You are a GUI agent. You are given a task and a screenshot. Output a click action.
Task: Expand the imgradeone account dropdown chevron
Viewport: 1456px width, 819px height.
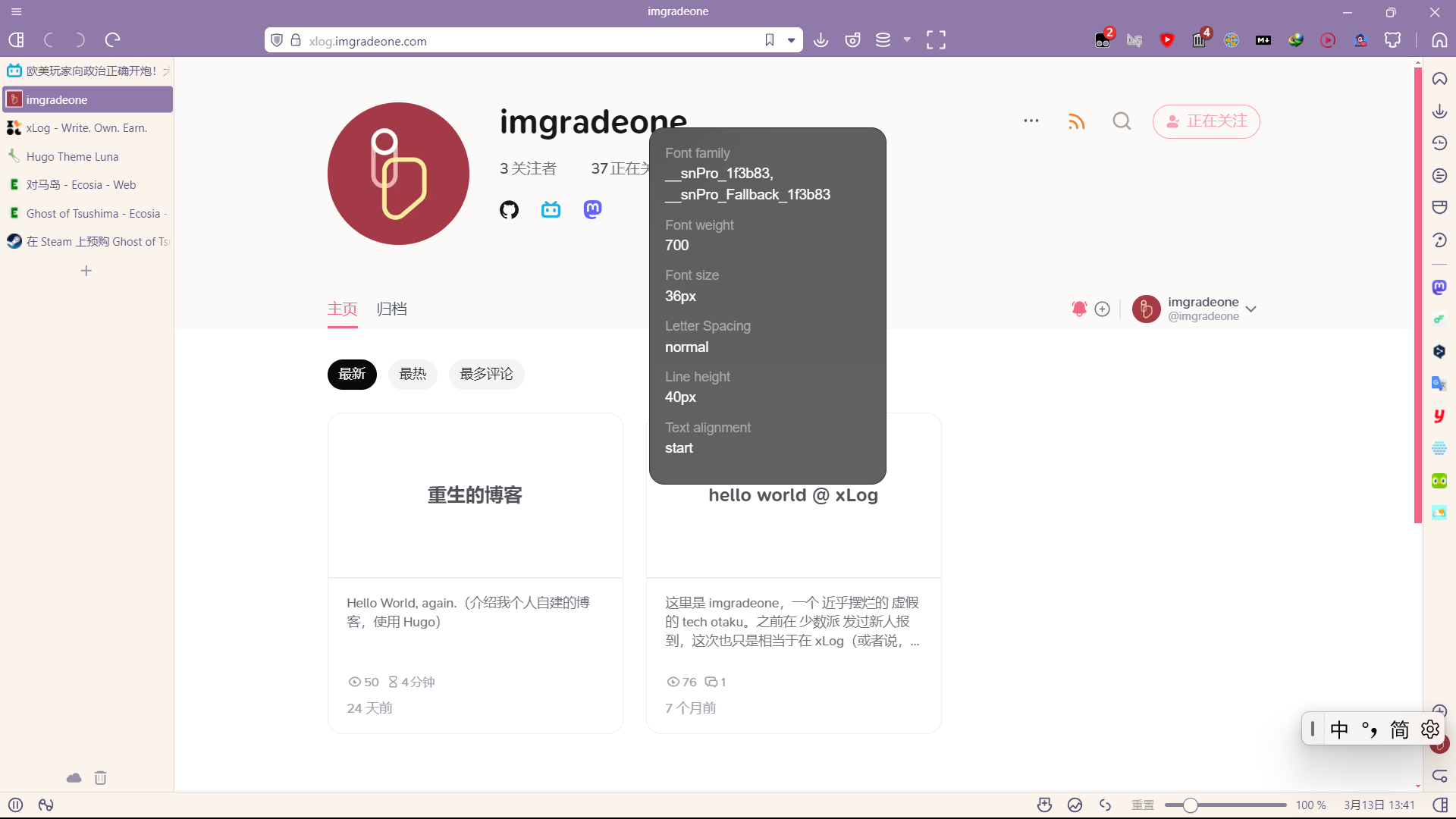pyautogui.click(x=1251, y=309)
